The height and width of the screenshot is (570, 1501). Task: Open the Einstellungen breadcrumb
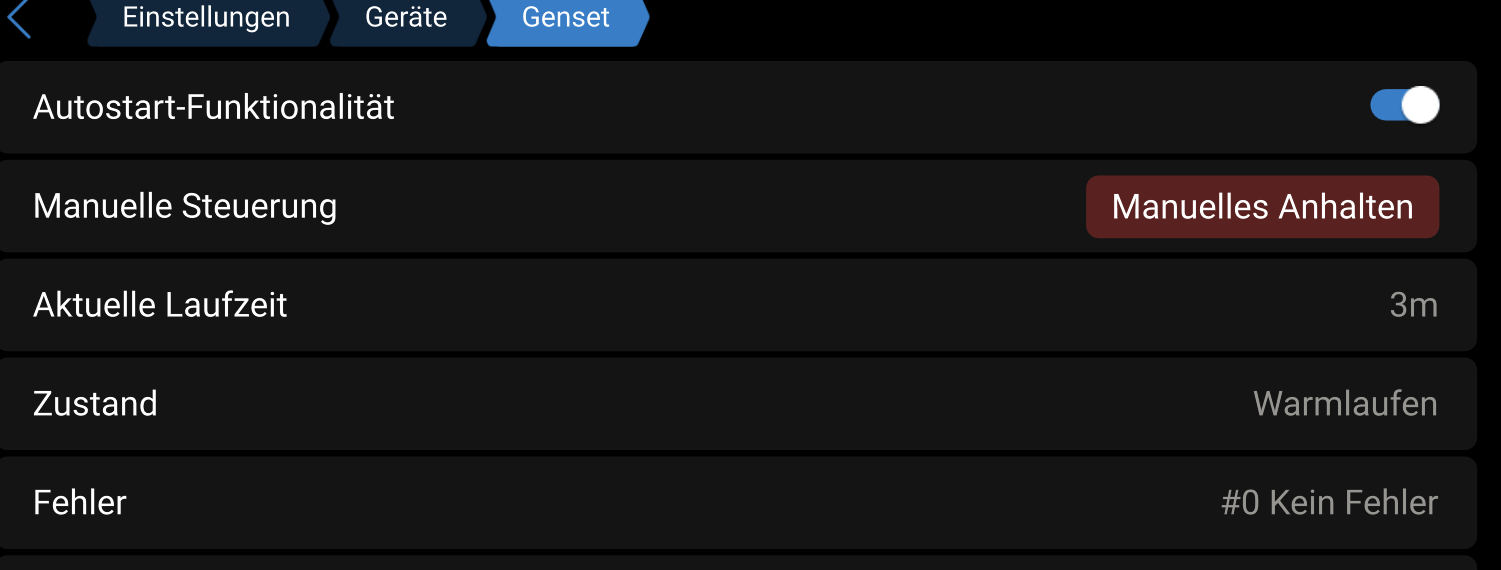206,18
